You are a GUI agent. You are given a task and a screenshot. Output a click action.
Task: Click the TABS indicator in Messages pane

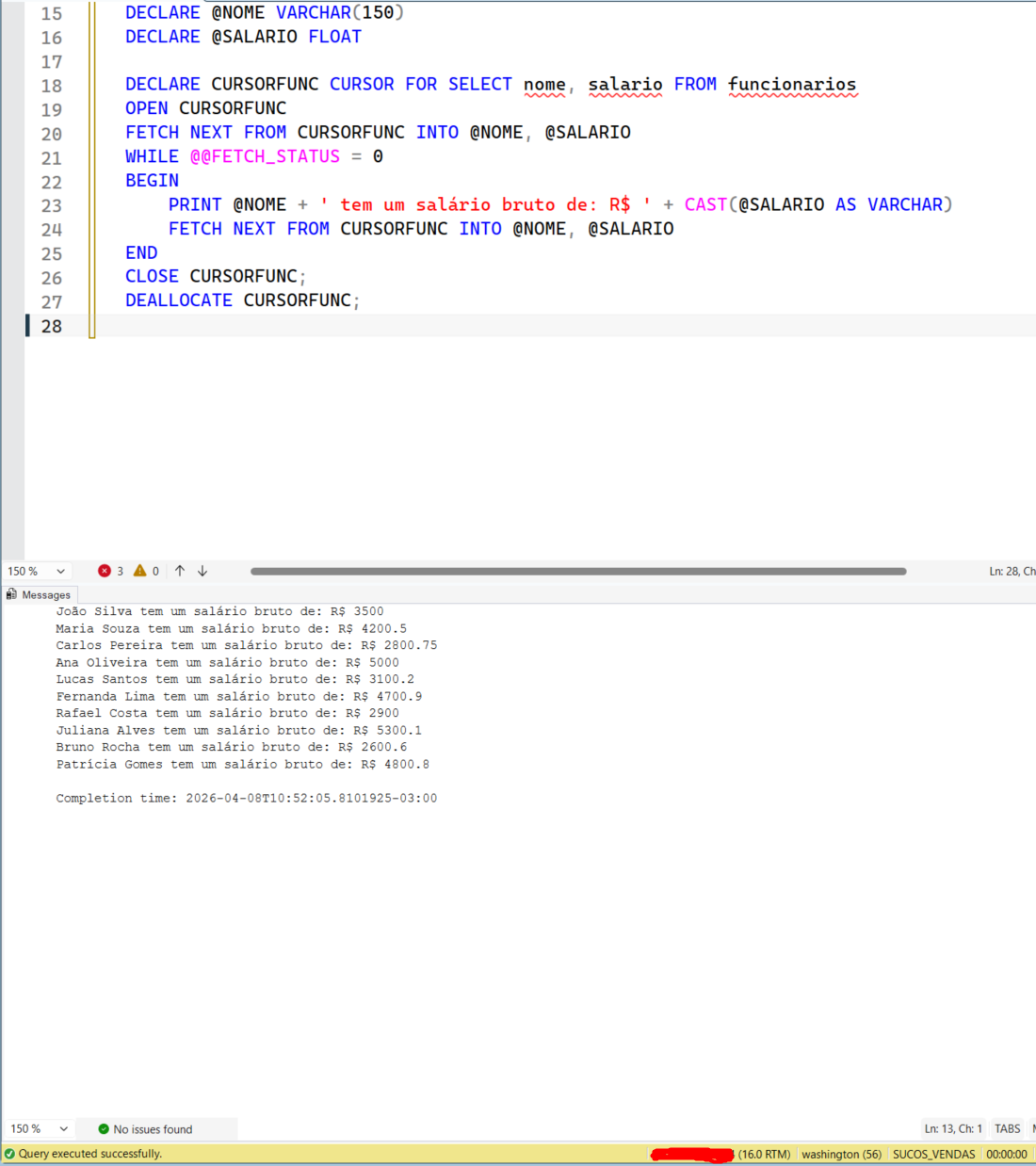pos(1008,1128)
